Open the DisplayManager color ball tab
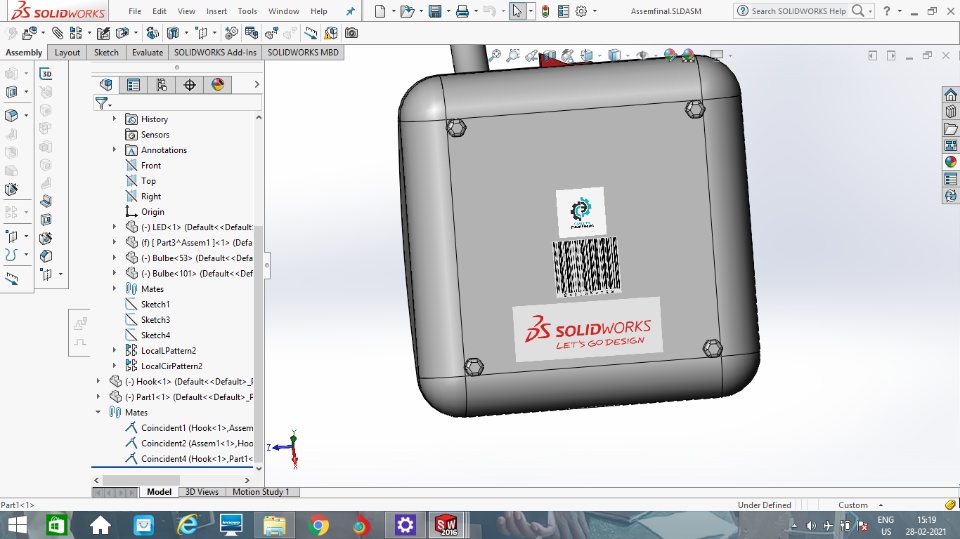The image size is (960, 539). click(217, 85)
